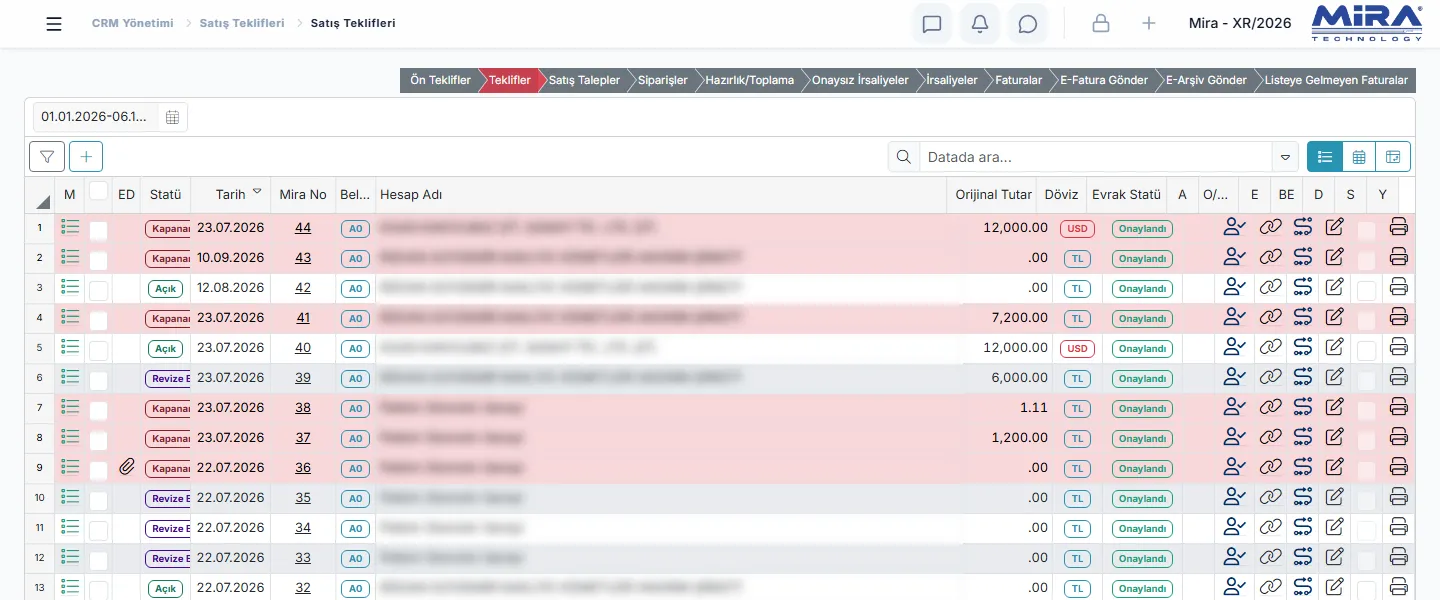The height and width of the screenshot is (600, 1440).
Task: Open the Listeye Gelmeyen Faturalar tab
Action: pos(1336,80)
